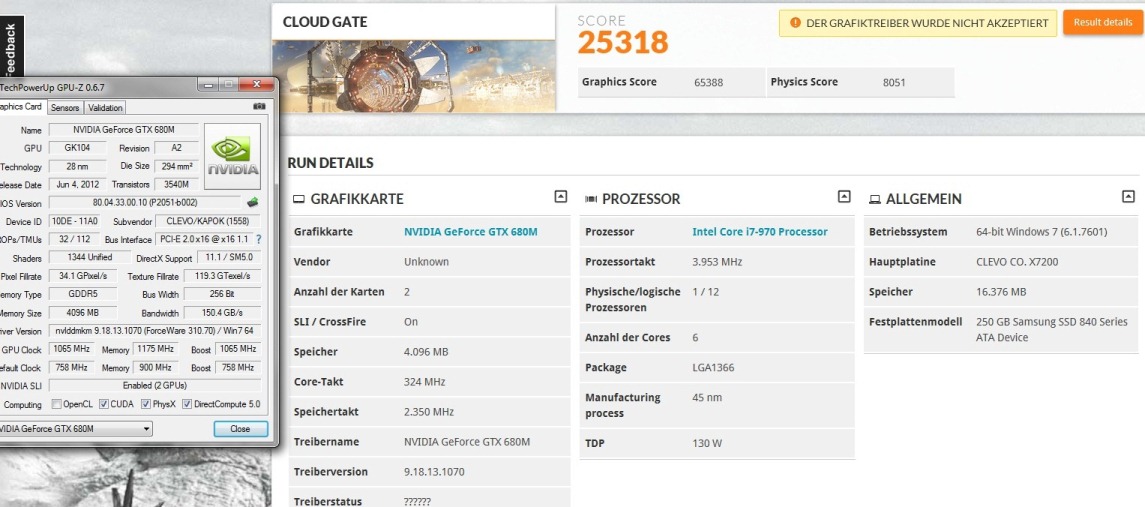Click the Treiberversion value 9.18.13.1070
This screenshot has width=1145, height=507.
(434, 472)
